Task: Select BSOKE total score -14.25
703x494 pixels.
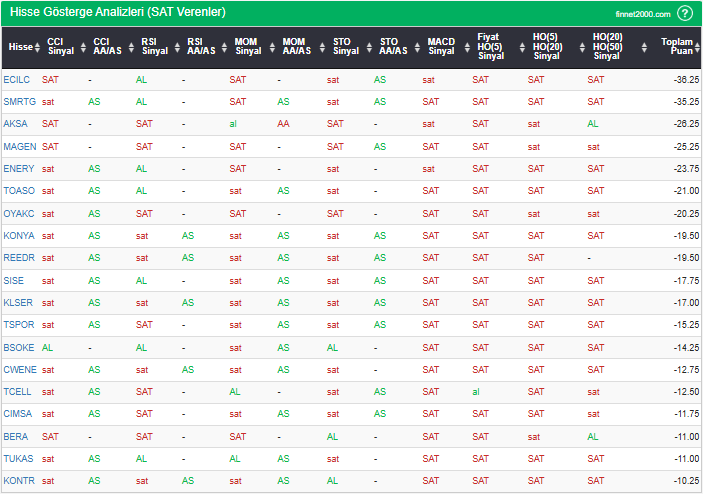Action: pyautogui.click(x=686, y=347)
